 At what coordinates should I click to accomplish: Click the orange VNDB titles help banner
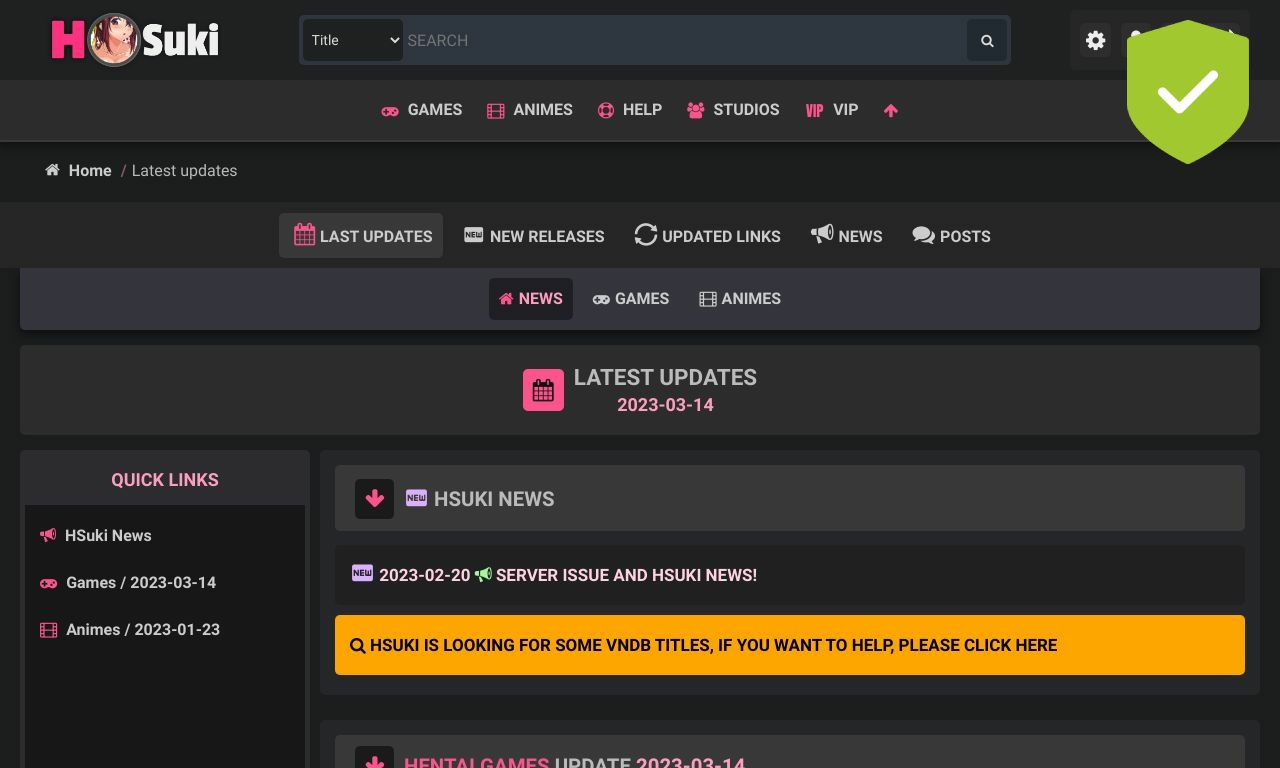[789, 645]
